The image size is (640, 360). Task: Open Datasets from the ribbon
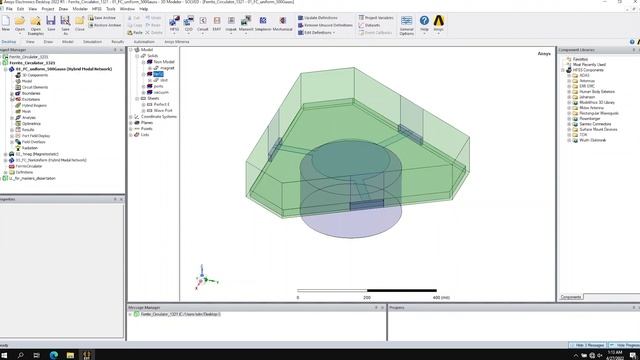[x=369, y=25]
